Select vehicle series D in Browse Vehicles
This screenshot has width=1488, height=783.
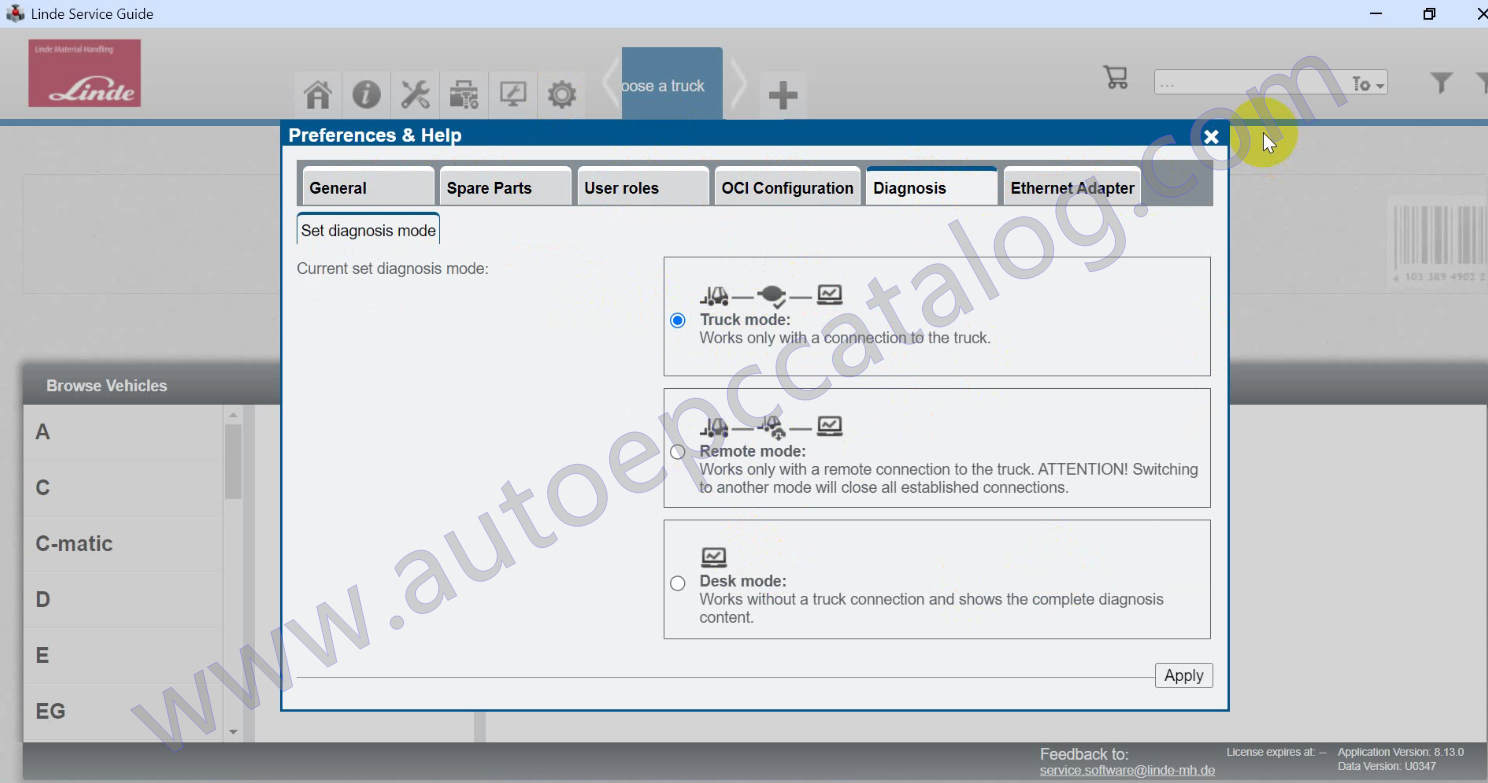coord(123,600)
